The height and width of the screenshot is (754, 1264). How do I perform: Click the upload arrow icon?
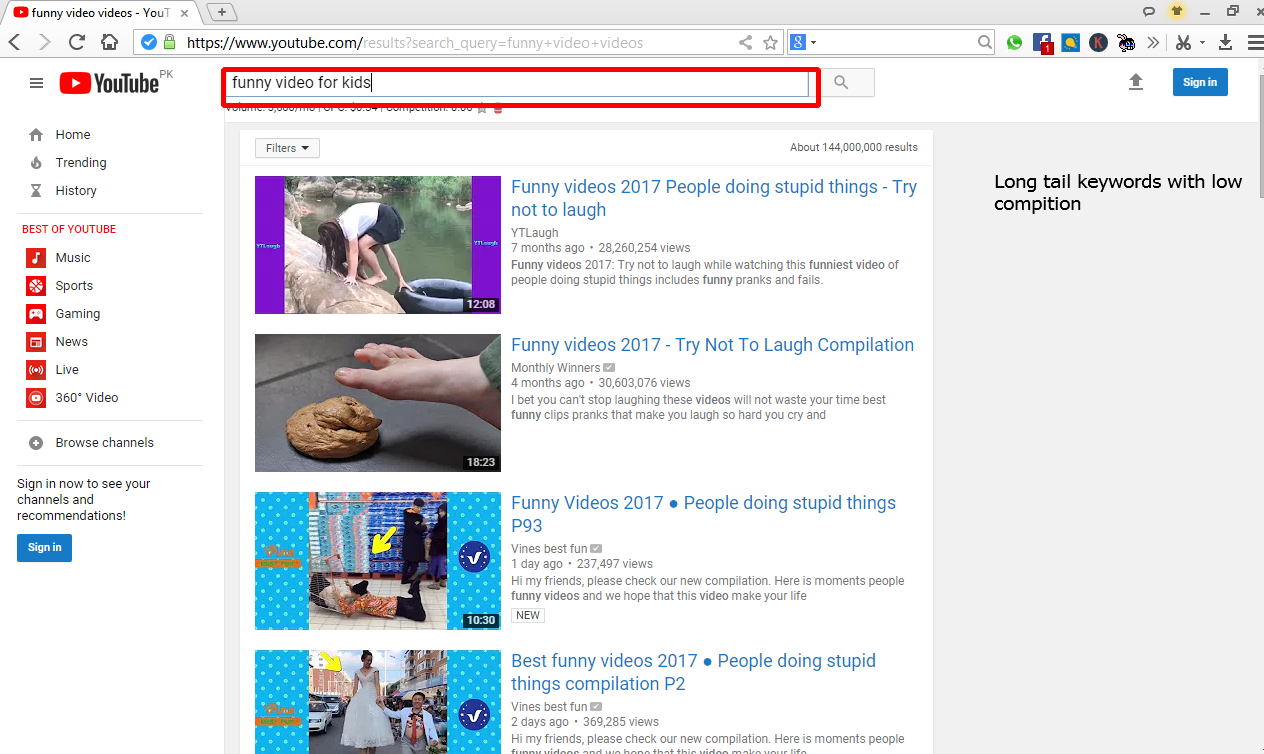(x=1135, y=82)
